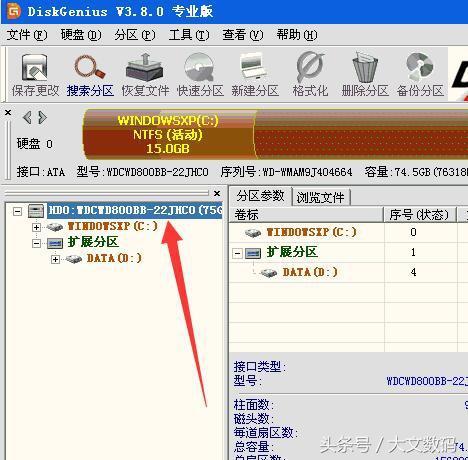Click the 序列号:WD-WMAM9J404664 text
This screenshot has width=468, height=460.
(x=286, y=172)
